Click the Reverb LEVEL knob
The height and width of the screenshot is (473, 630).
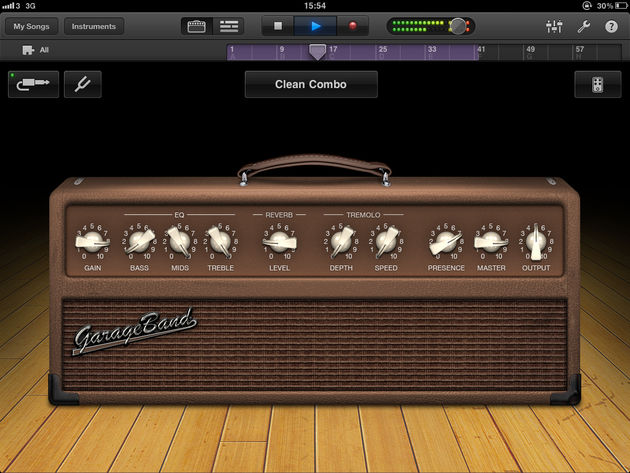pos(279,242)
